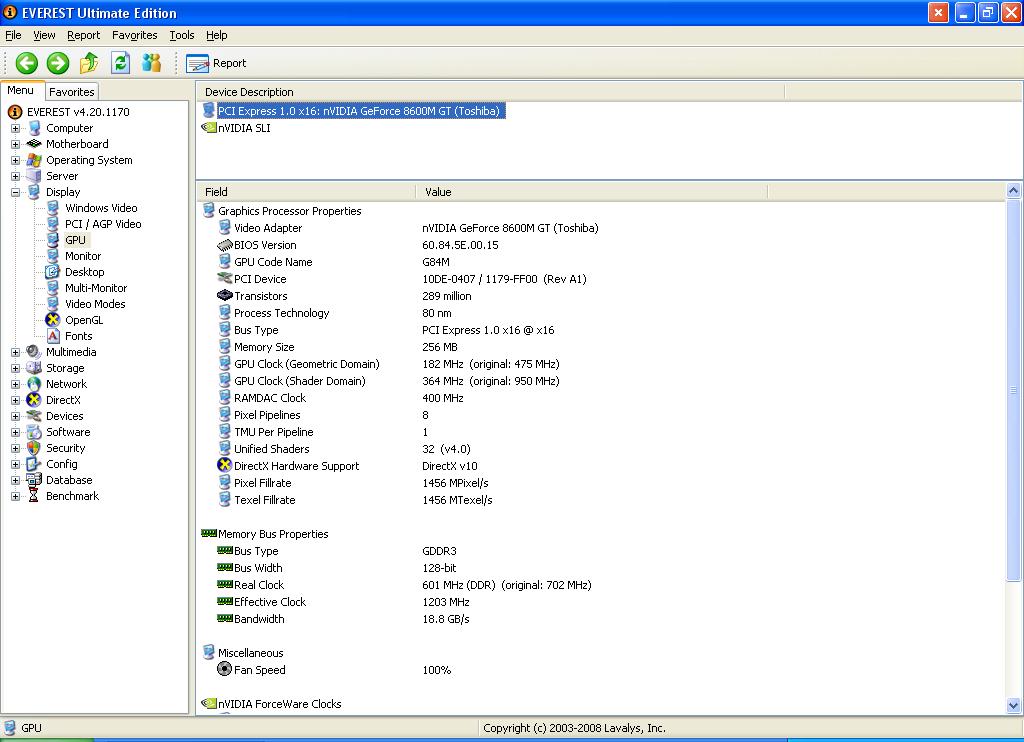Screen dimensions: 1024x742
Task: Open the Tools menu
Action: tap(182, 35)
